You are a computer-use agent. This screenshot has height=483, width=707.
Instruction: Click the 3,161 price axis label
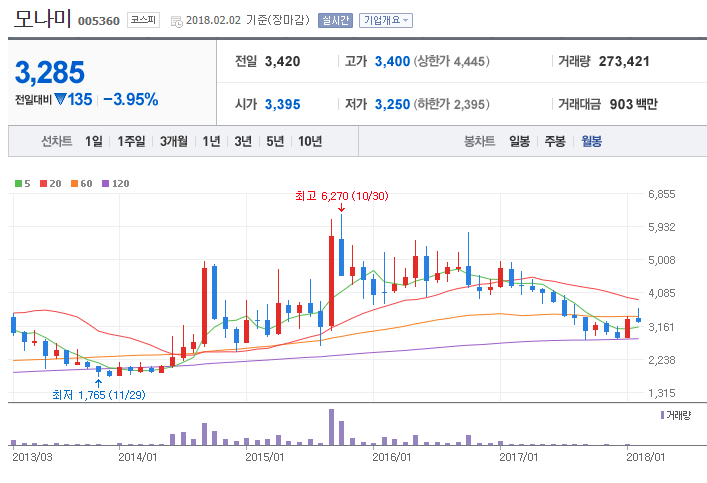(x=661, y=327)
